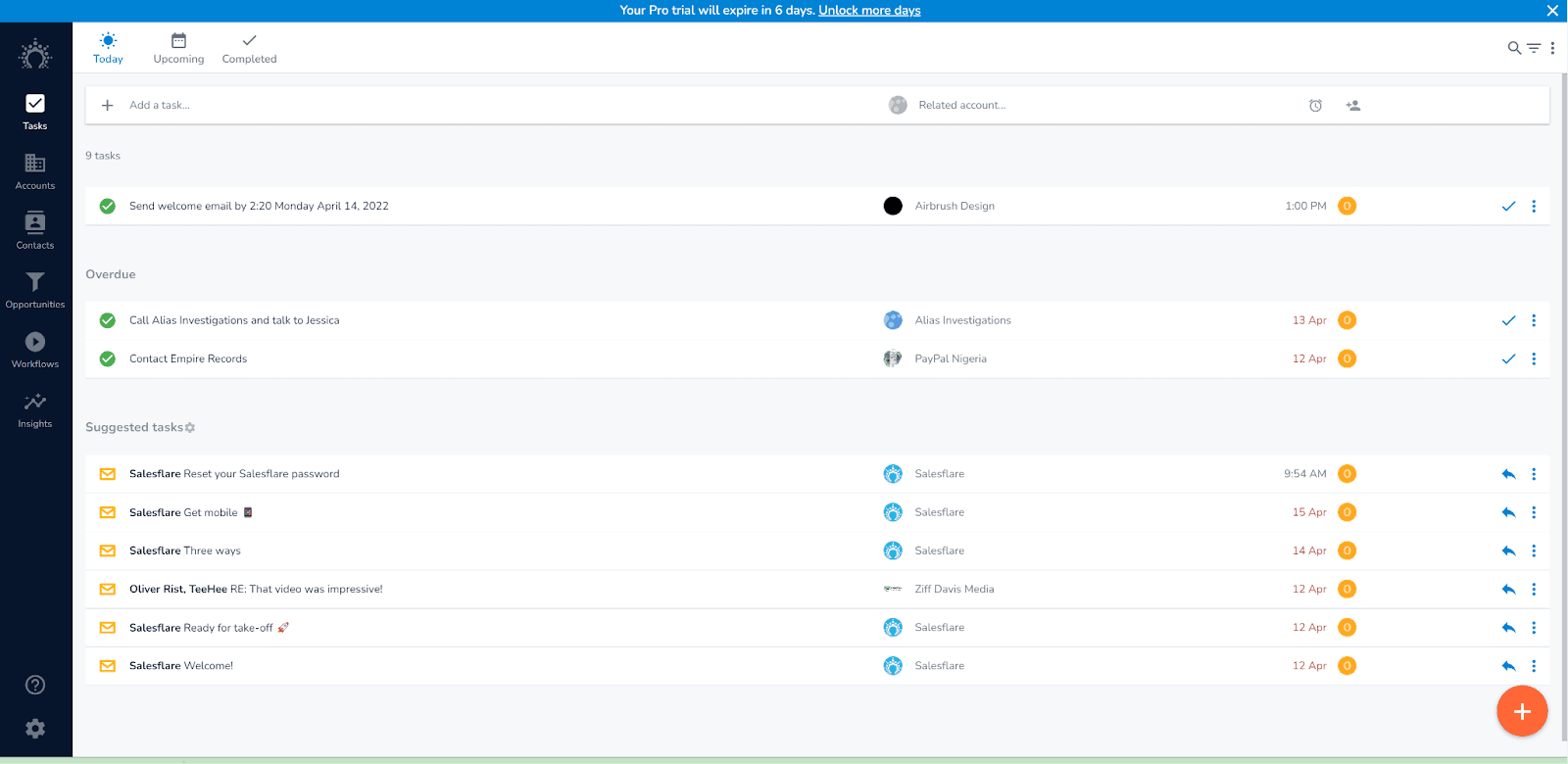This screenshot has width=1568, height=764.
Task: Open more menu for Contact Empire Records task
Action: point(1534,358)
